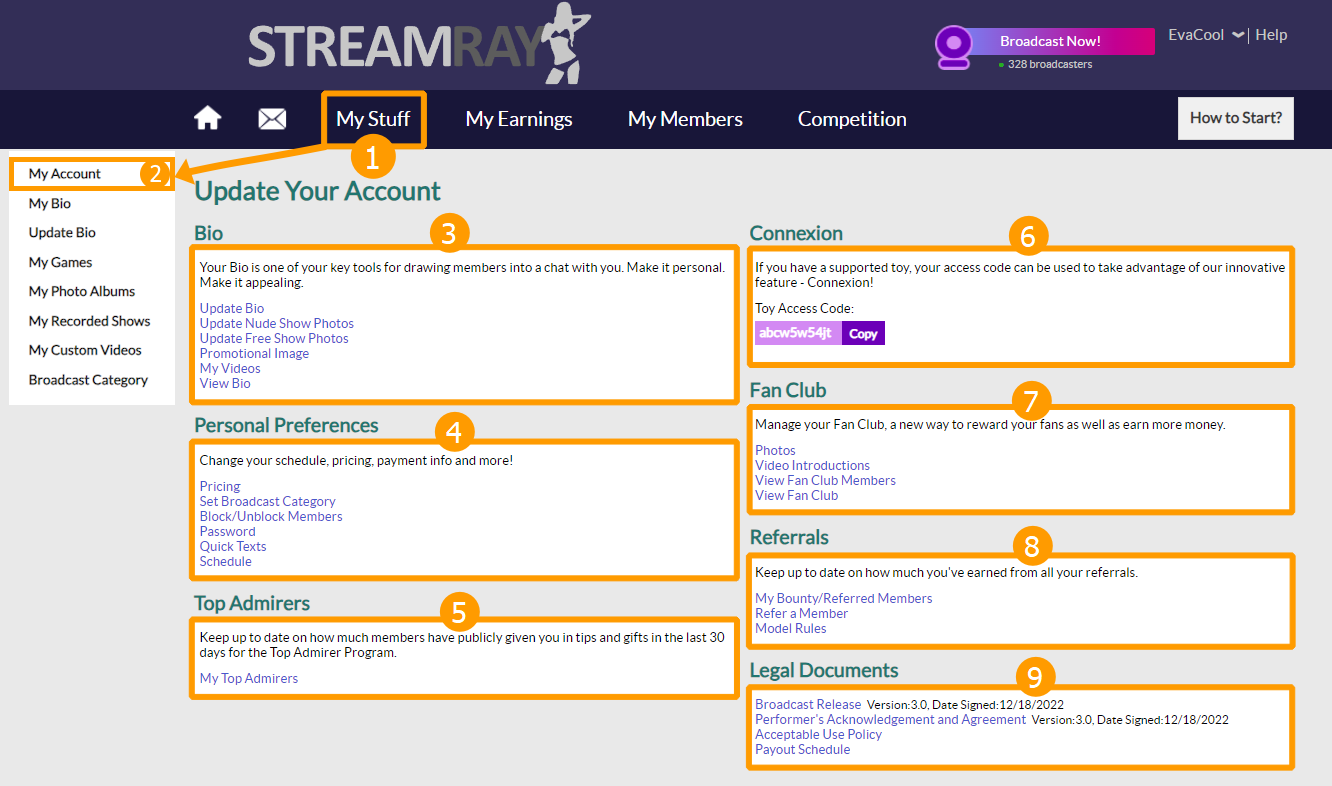This screenshot has height=786, width=1332.
Task: Open the My Top Admirers link
Action: pyautogui.click(x=249, y=678)
